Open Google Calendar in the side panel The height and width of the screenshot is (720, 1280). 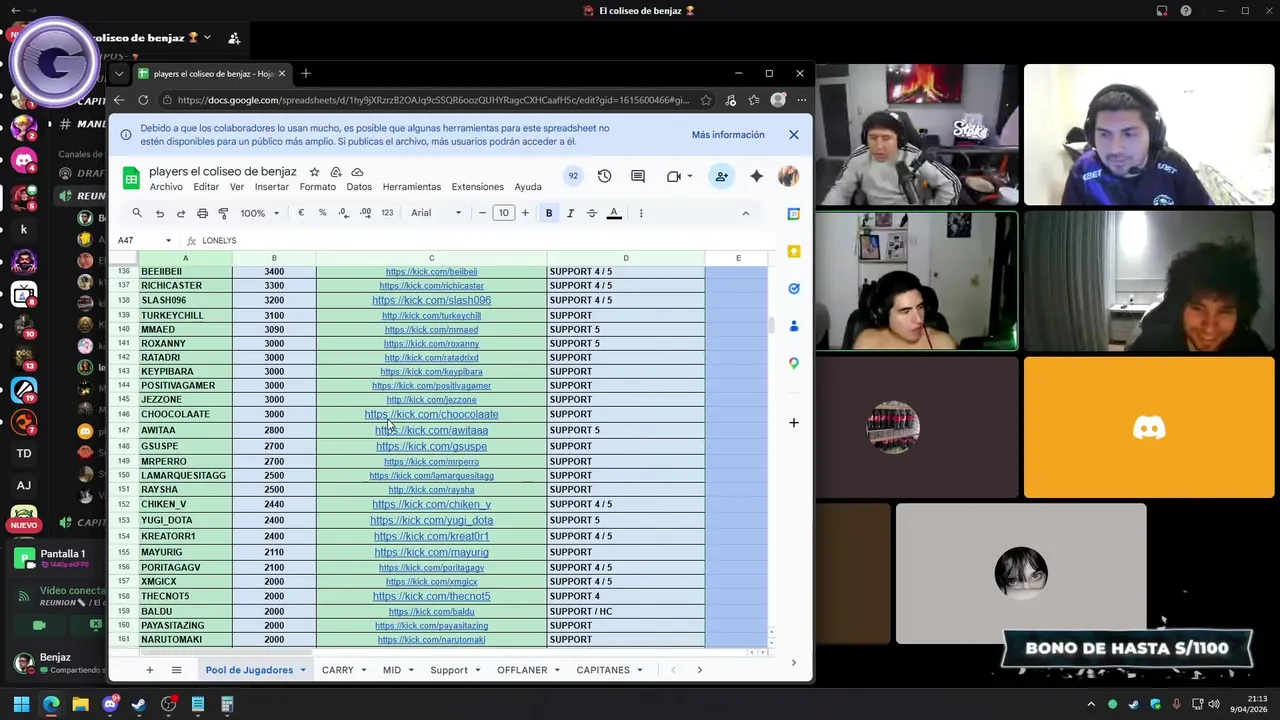pos(794,213)
